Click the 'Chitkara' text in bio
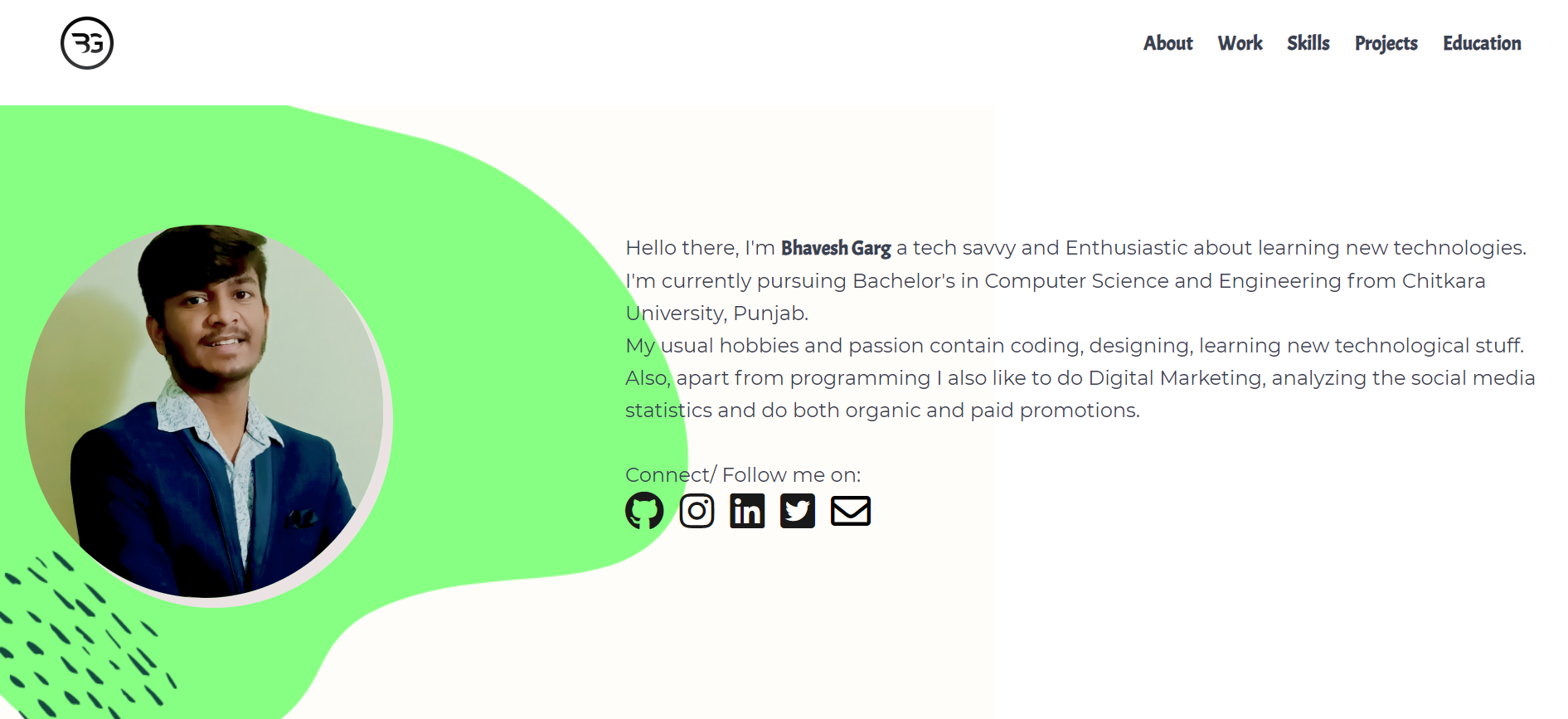The height and width of the screenshot is (719, 1568). click(x=1444, y=281)
